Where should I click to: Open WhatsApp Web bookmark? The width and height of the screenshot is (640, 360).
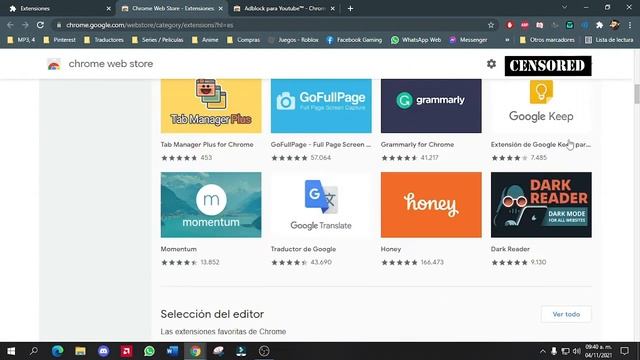click(416, 40)
